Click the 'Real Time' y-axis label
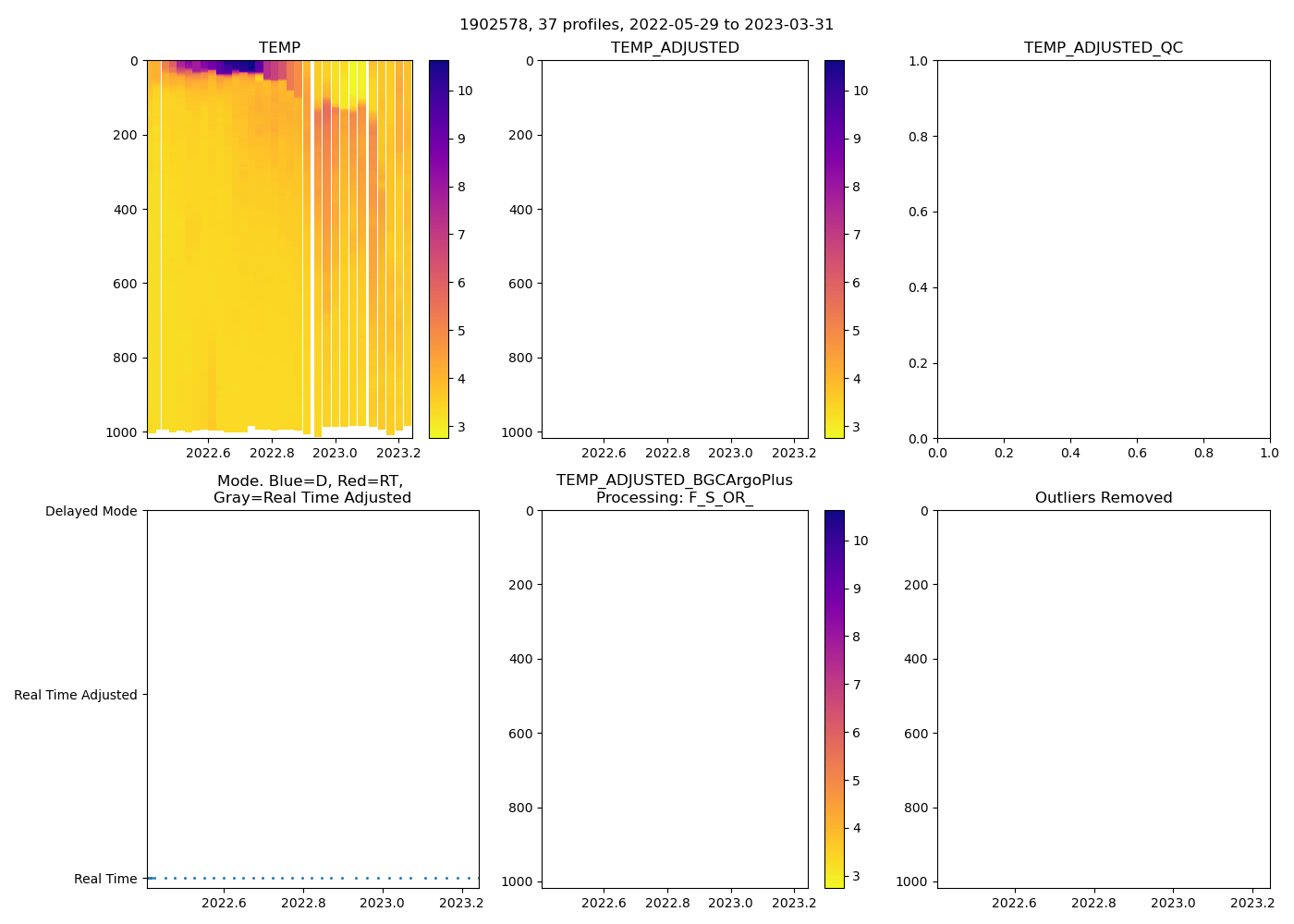This screenshot has height=924, width=1294. click(x=104, y=879)
